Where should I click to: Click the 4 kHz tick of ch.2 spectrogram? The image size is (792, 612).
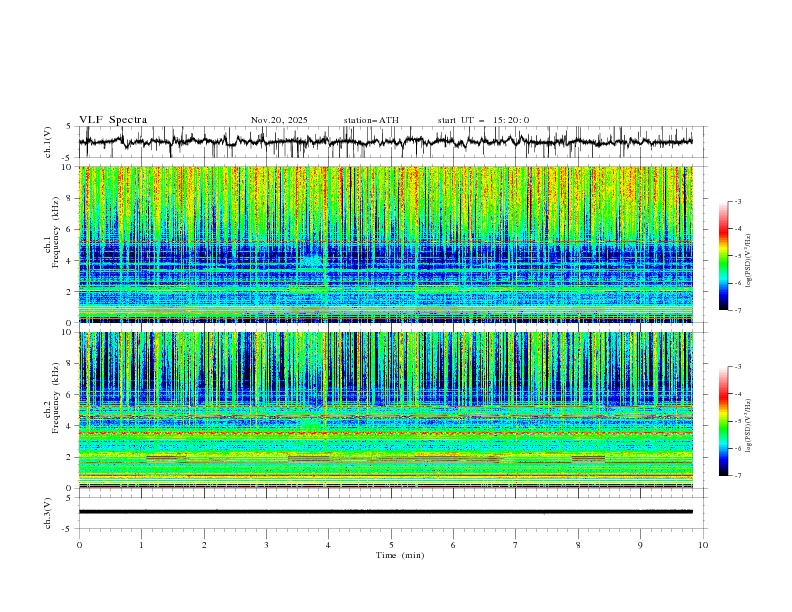click(x=71, y=426)
